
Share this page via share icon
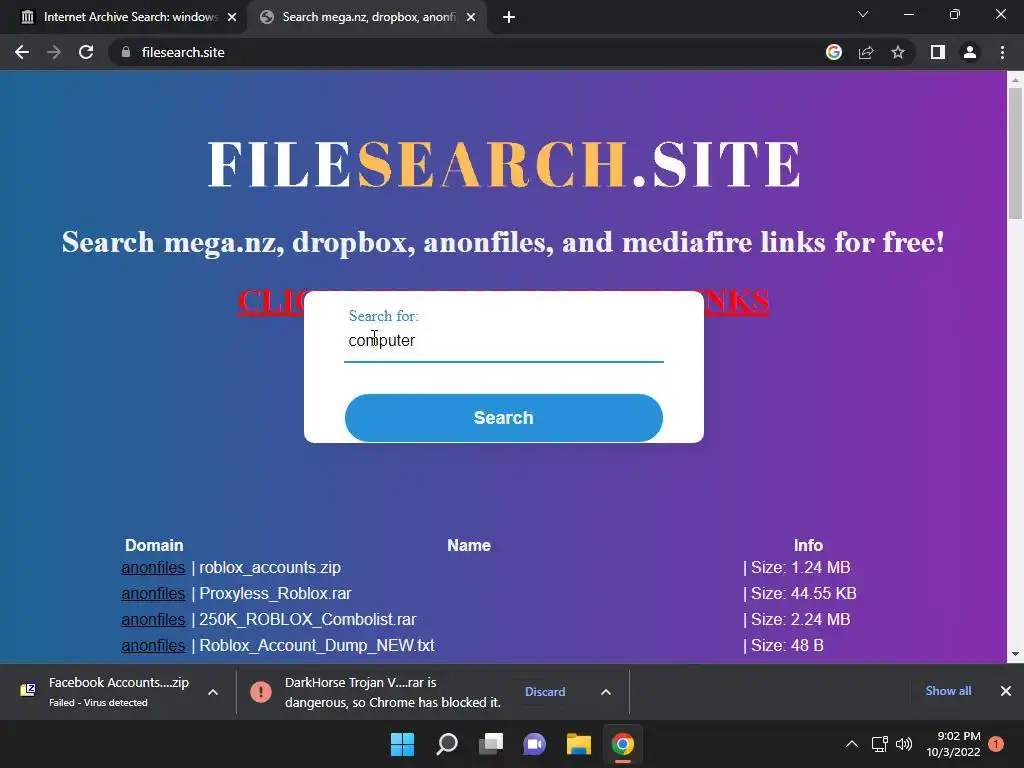pyautogui.click(x=866, y=52)
